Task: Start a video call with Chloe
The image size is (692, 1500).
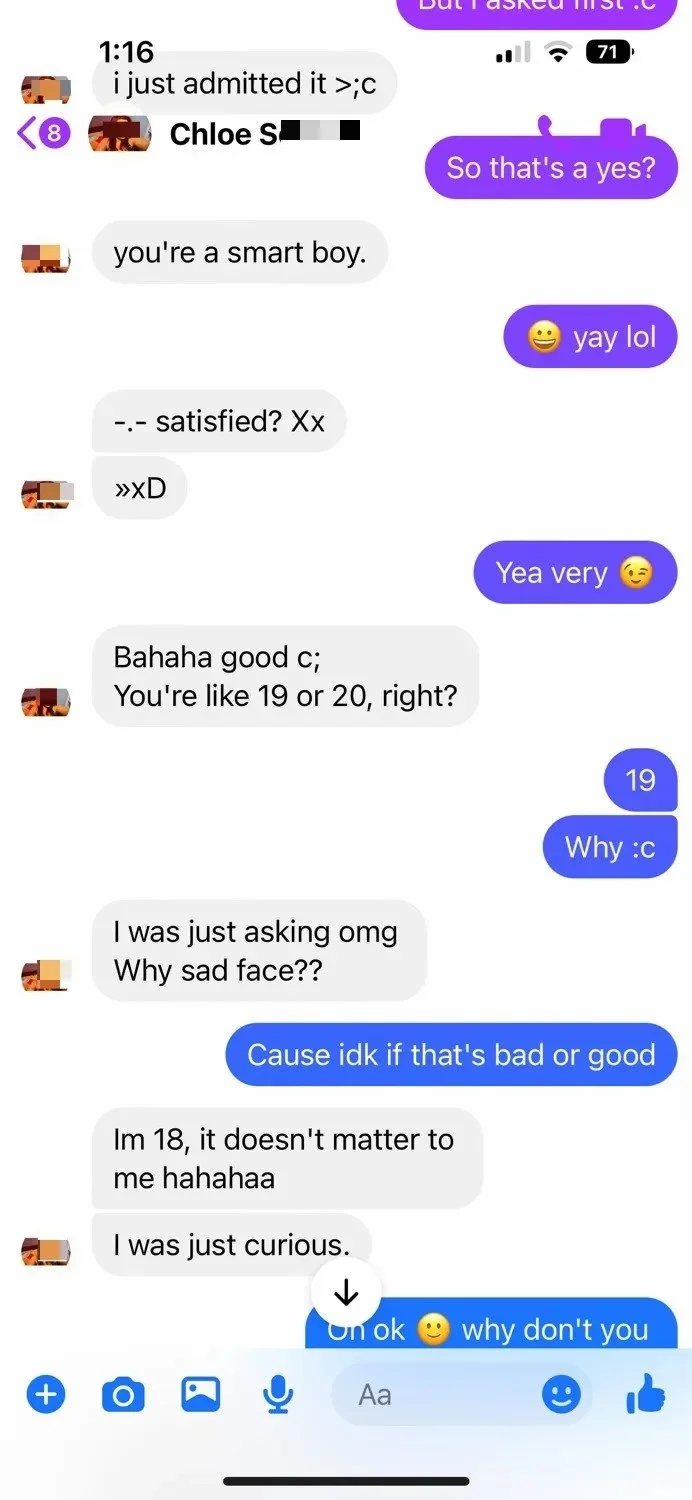Action: (x=622, y=130)
